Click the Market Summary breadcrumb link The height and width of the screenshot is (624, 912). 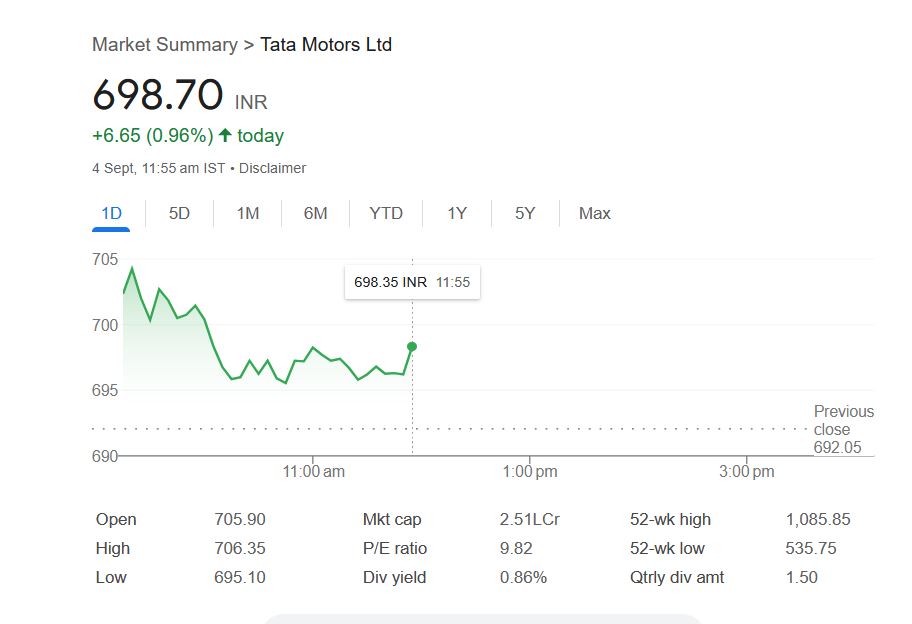(164, 45)
